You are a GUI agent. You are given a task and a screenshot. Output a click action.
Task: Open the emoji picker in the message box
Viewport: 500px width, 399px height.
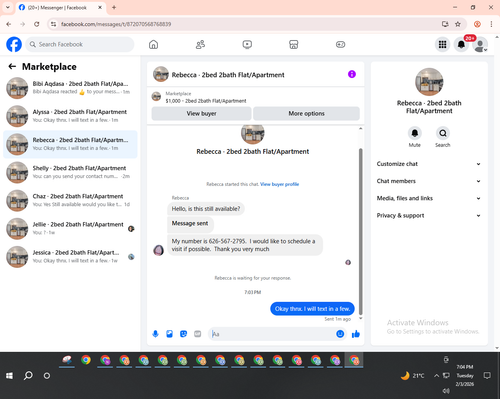pos(340,334)
